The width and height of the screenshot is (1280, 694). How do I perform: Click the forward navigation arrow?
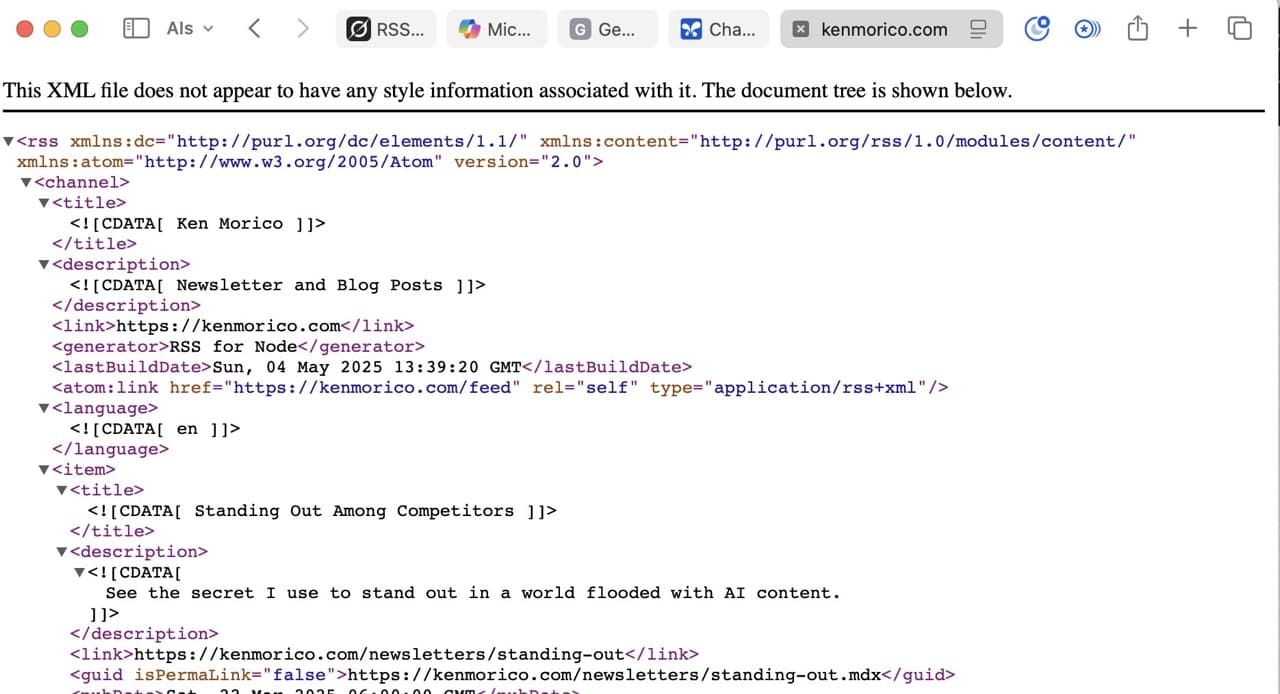point(303,29)
